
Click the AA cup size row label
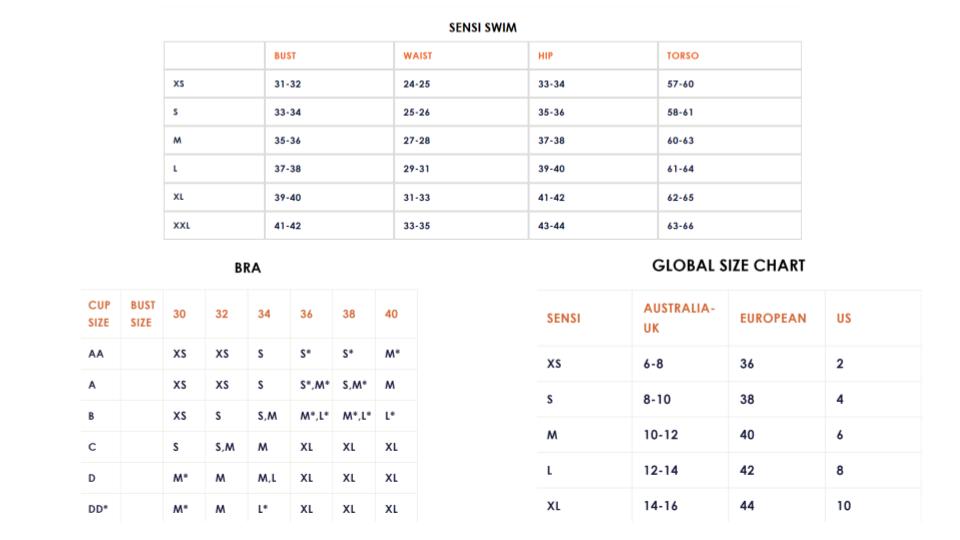click(x=96, y=354)
